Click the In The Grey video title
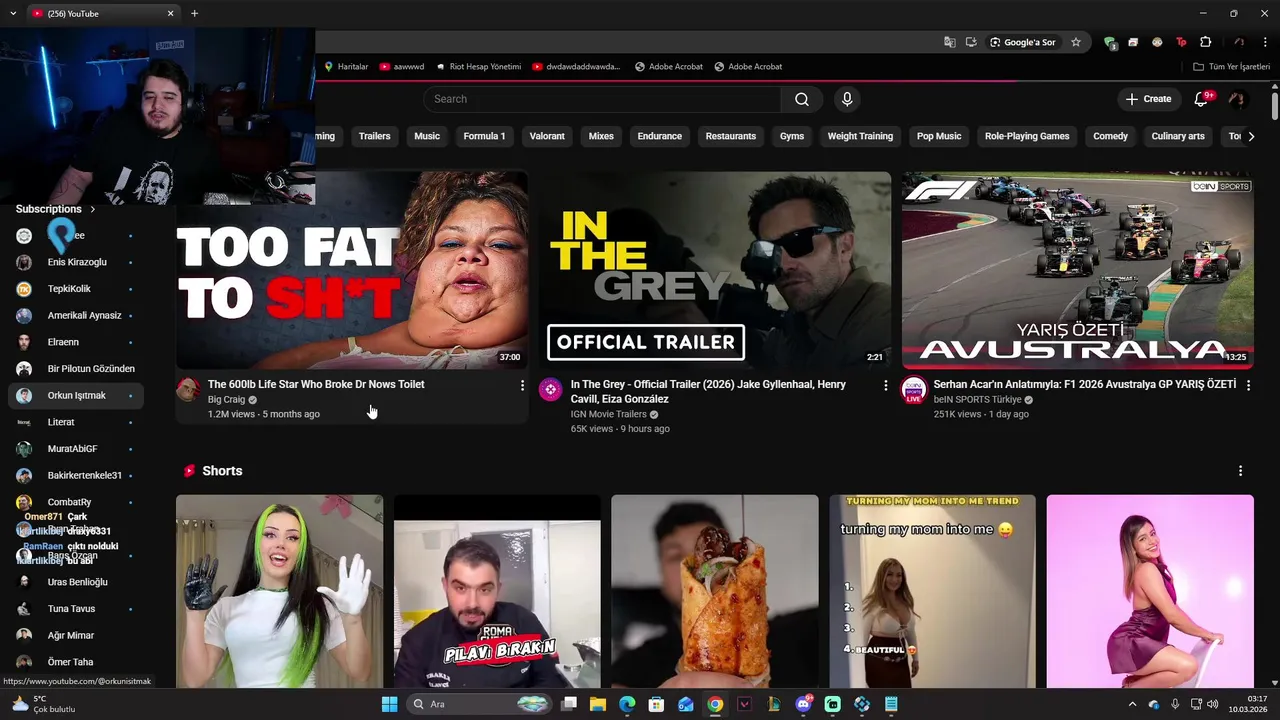Viewport: 1280px width, 720px height. [x=708, y=391]
